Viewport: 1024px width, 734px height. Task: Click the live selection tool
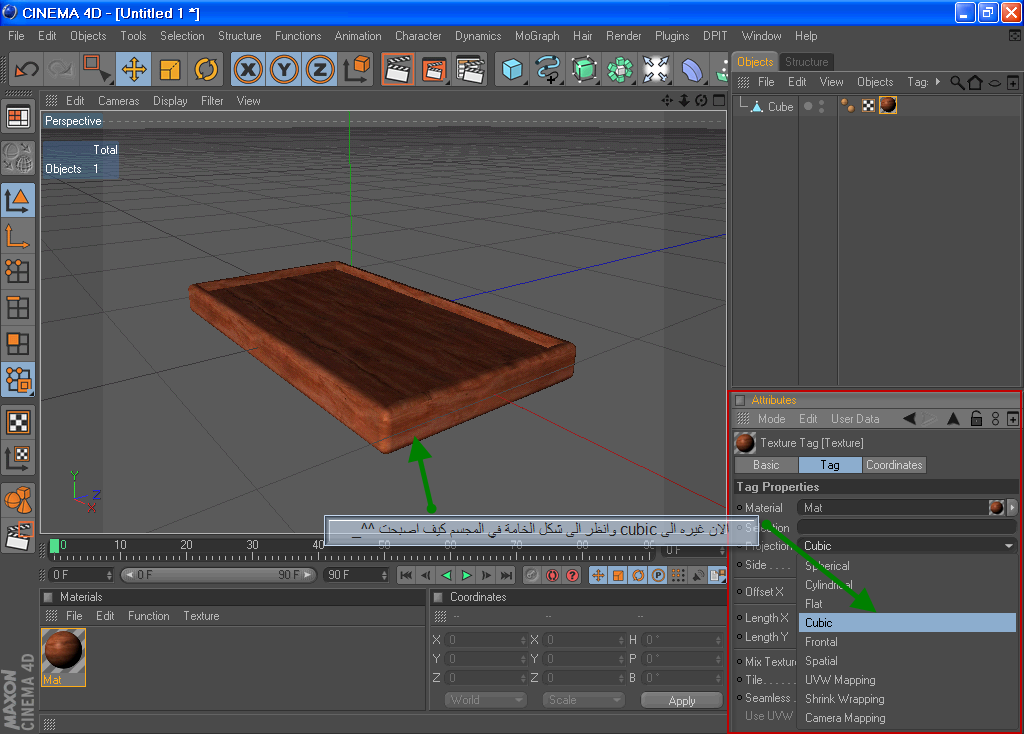click(98, 69)
